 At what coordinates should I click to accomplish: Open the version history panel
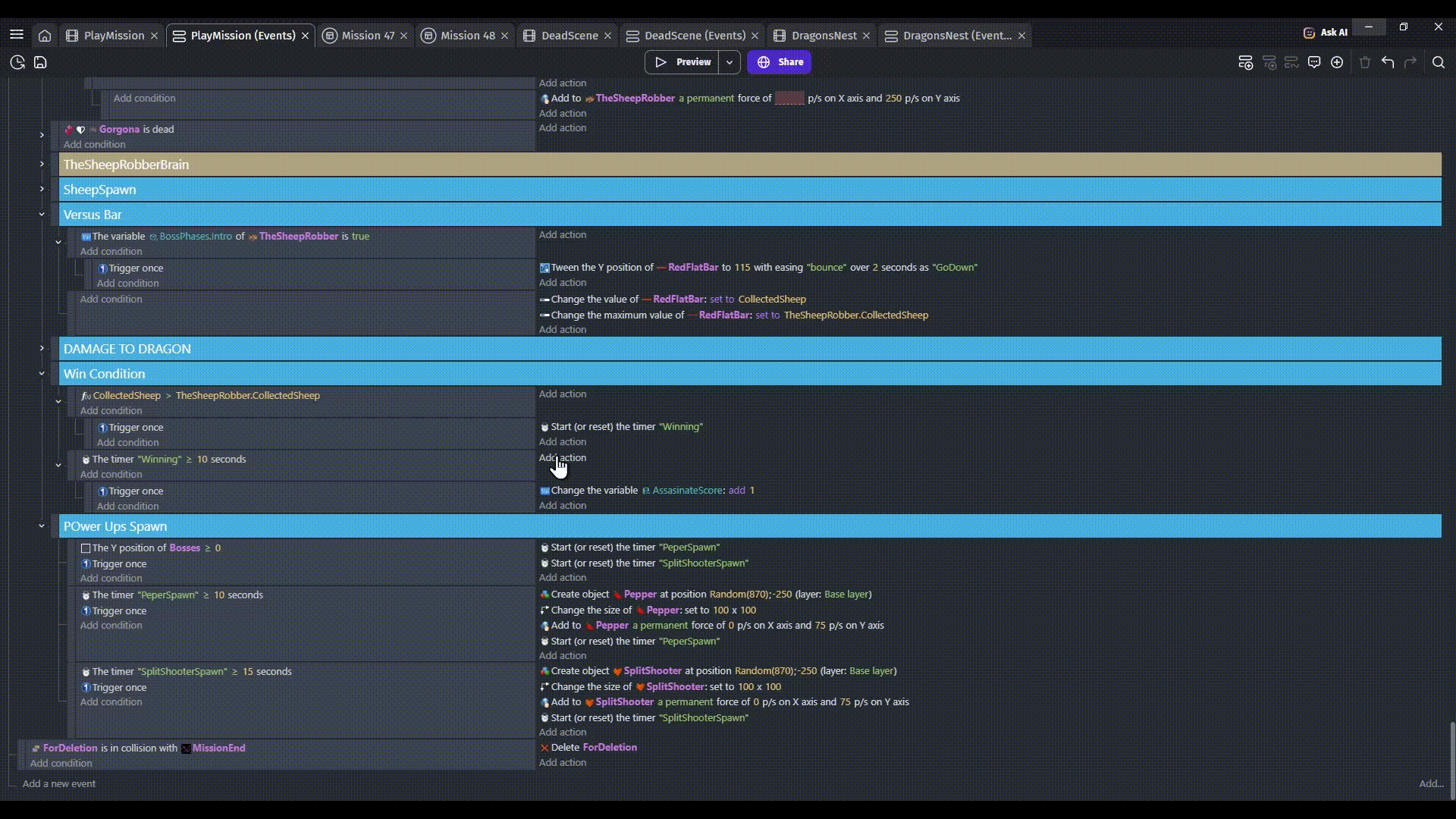17,62
